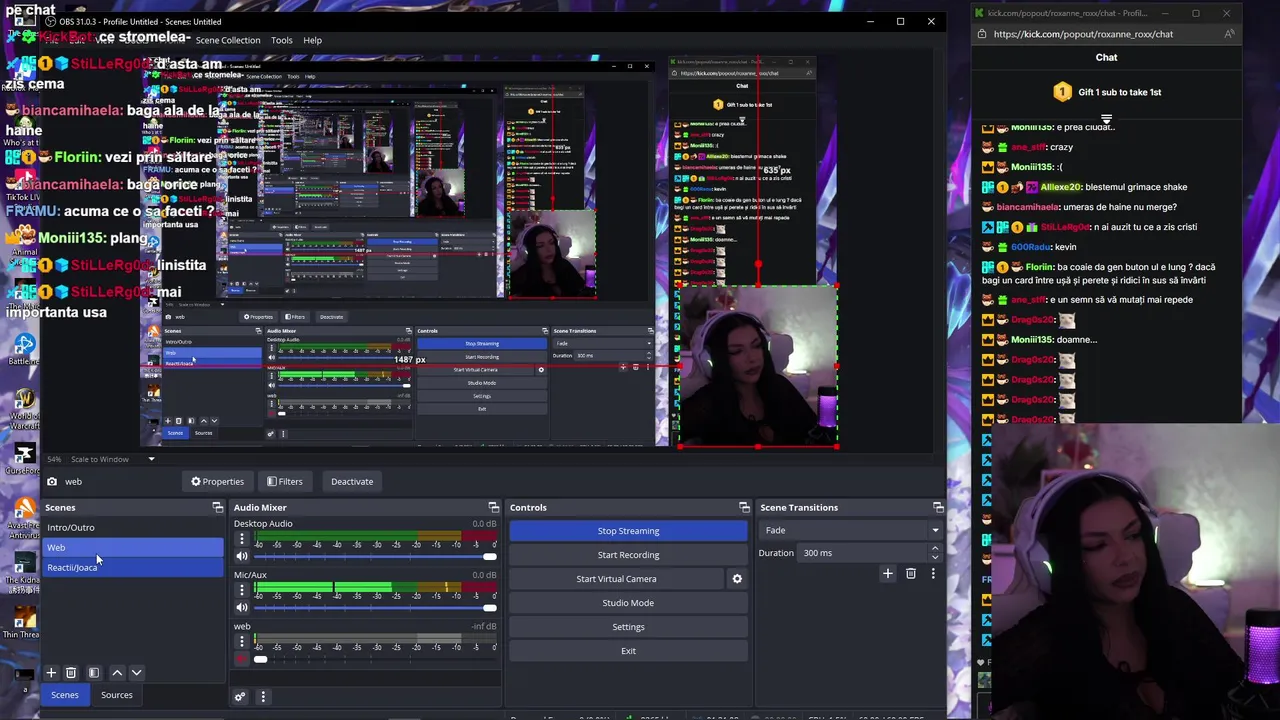
Task: Open the Help menu
Action: click(313, 40)
